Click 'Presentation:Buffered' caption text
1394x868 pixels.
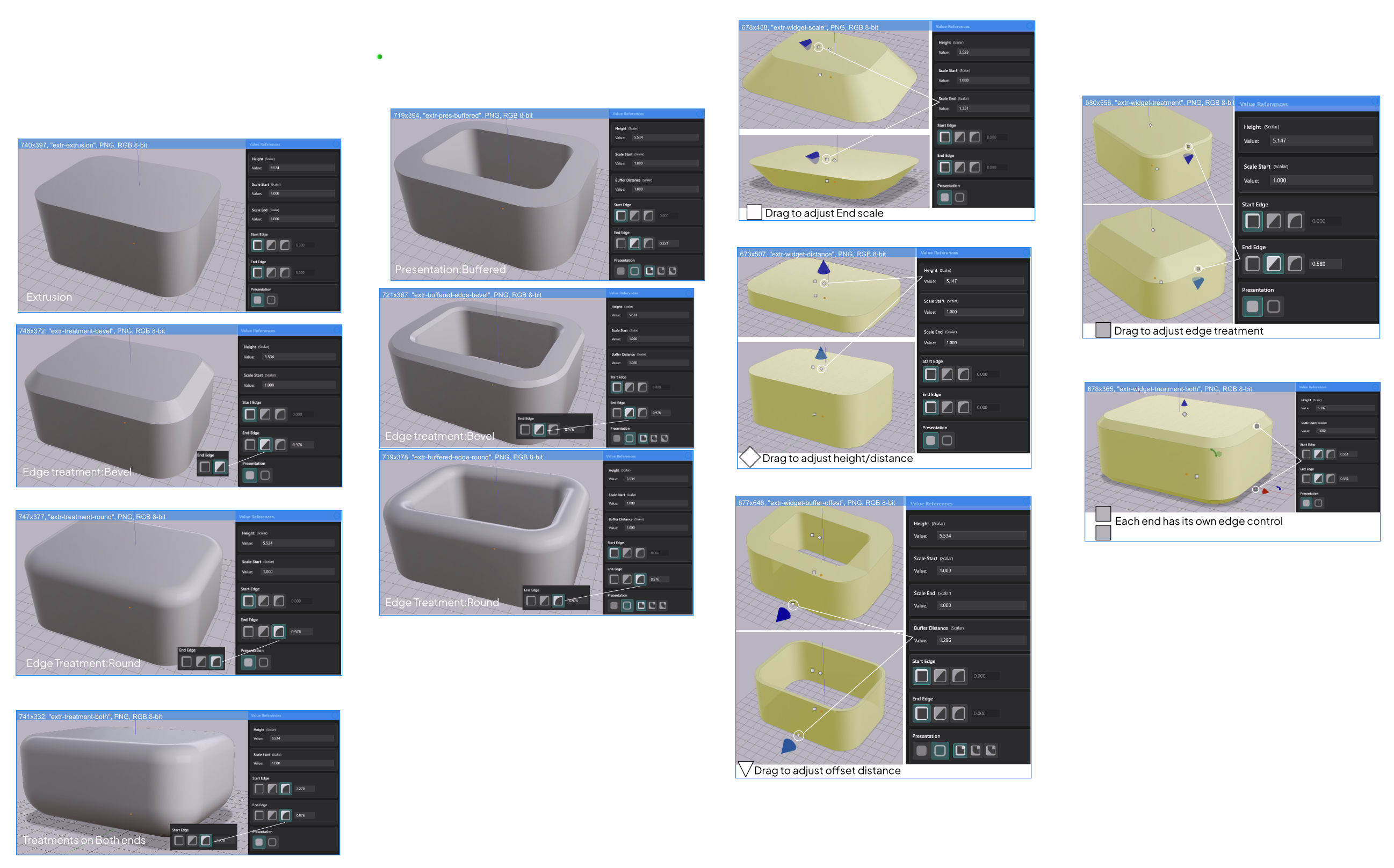pyautogui.click(x=451, y=270)
